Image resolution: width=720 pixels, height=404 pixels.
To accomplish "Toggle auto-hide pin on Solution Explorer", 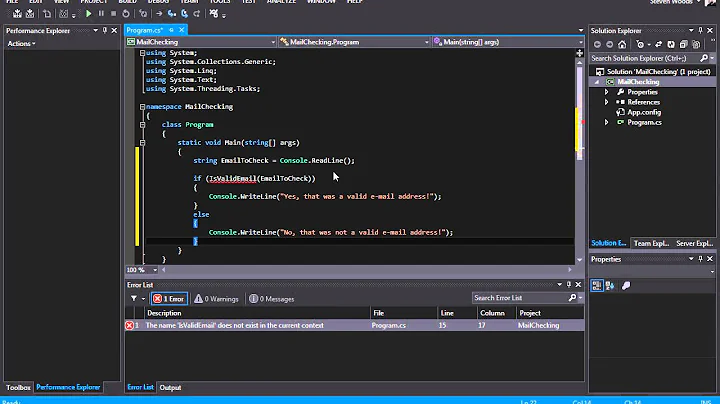I will (x=700, y=31).
